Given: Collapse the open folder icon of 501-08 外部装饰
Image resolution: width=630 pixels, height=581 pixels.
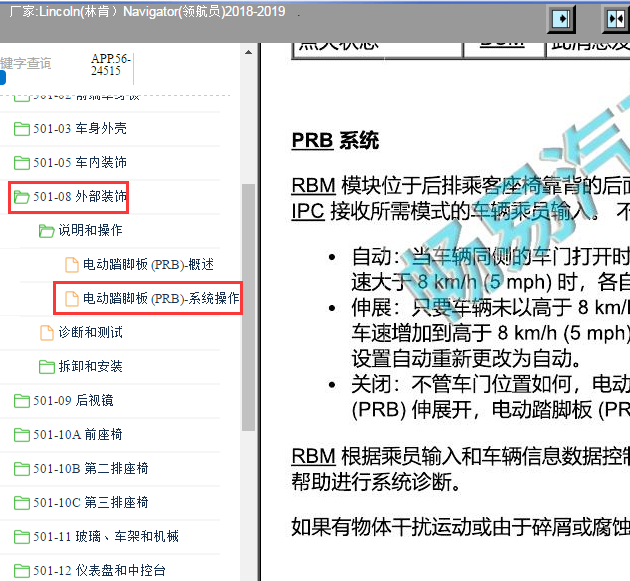Looking at the screenshot, I should point(22,197).
